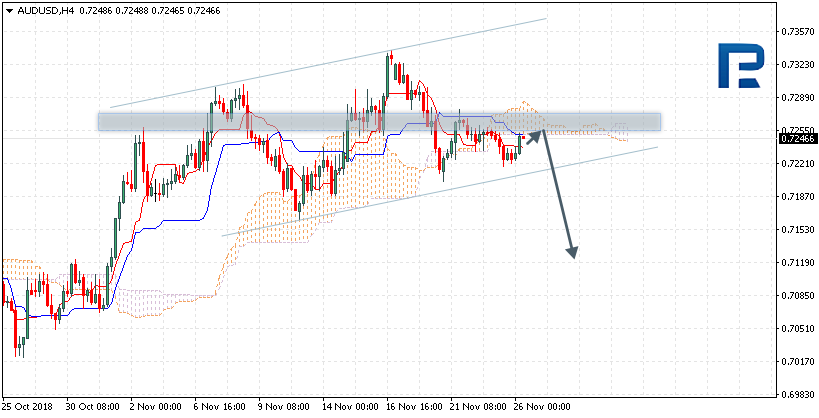Click the AUDUSD,H4 symbol label
819x418 pixels.
point(46,10)
